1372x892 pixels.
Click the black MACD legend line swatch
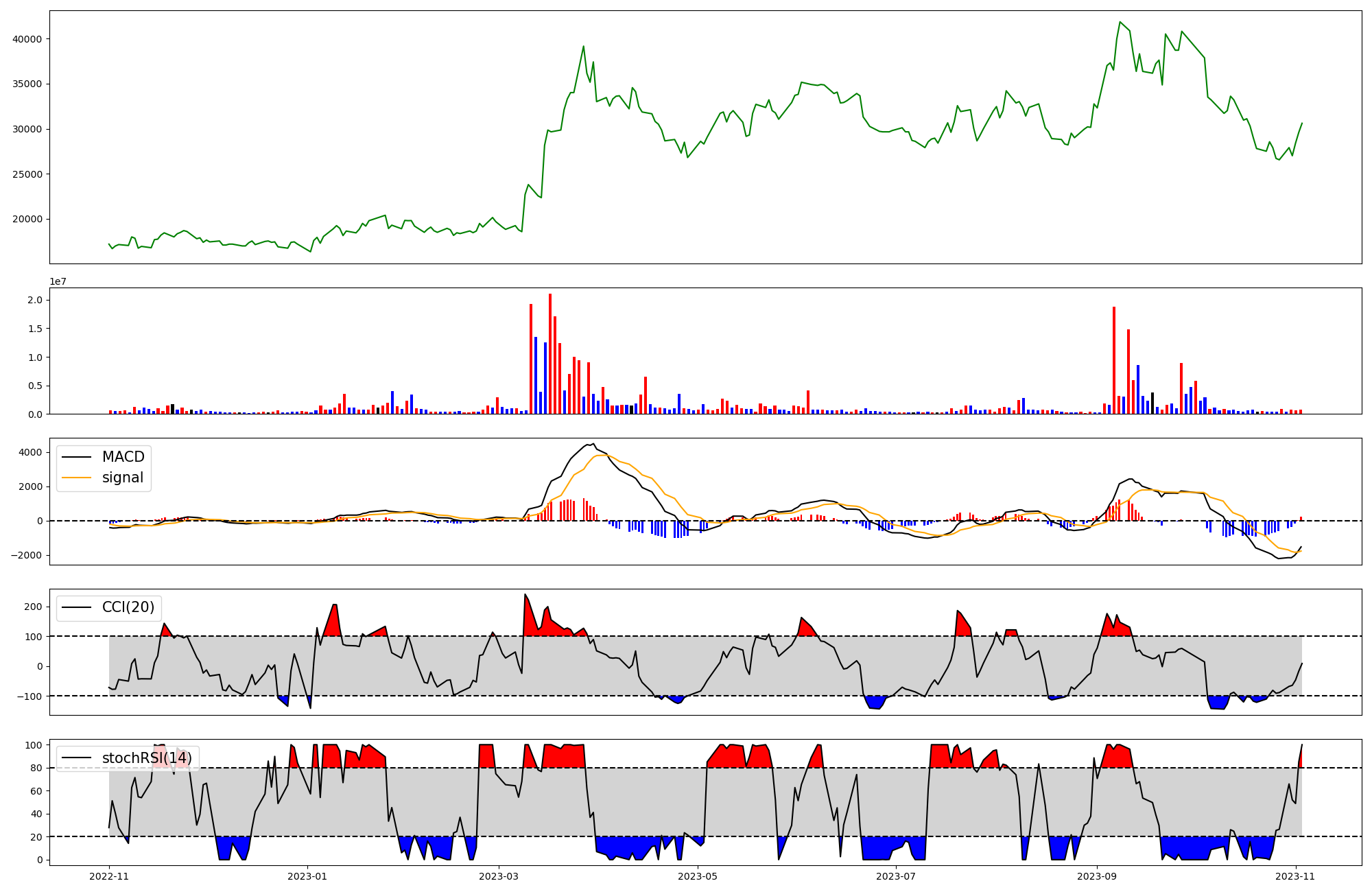(76, 457)
